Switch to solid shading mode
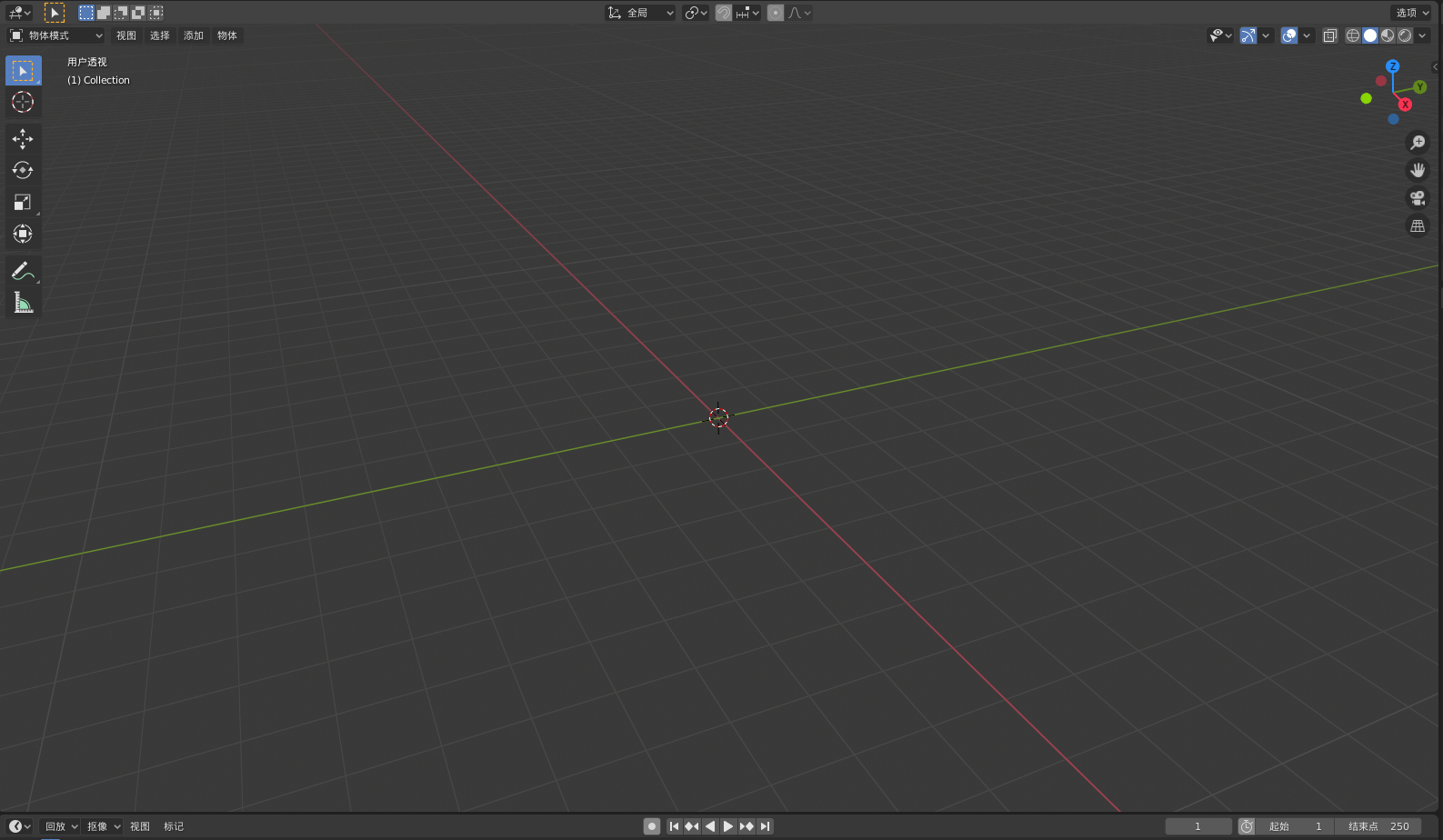 coord(1370,35)
